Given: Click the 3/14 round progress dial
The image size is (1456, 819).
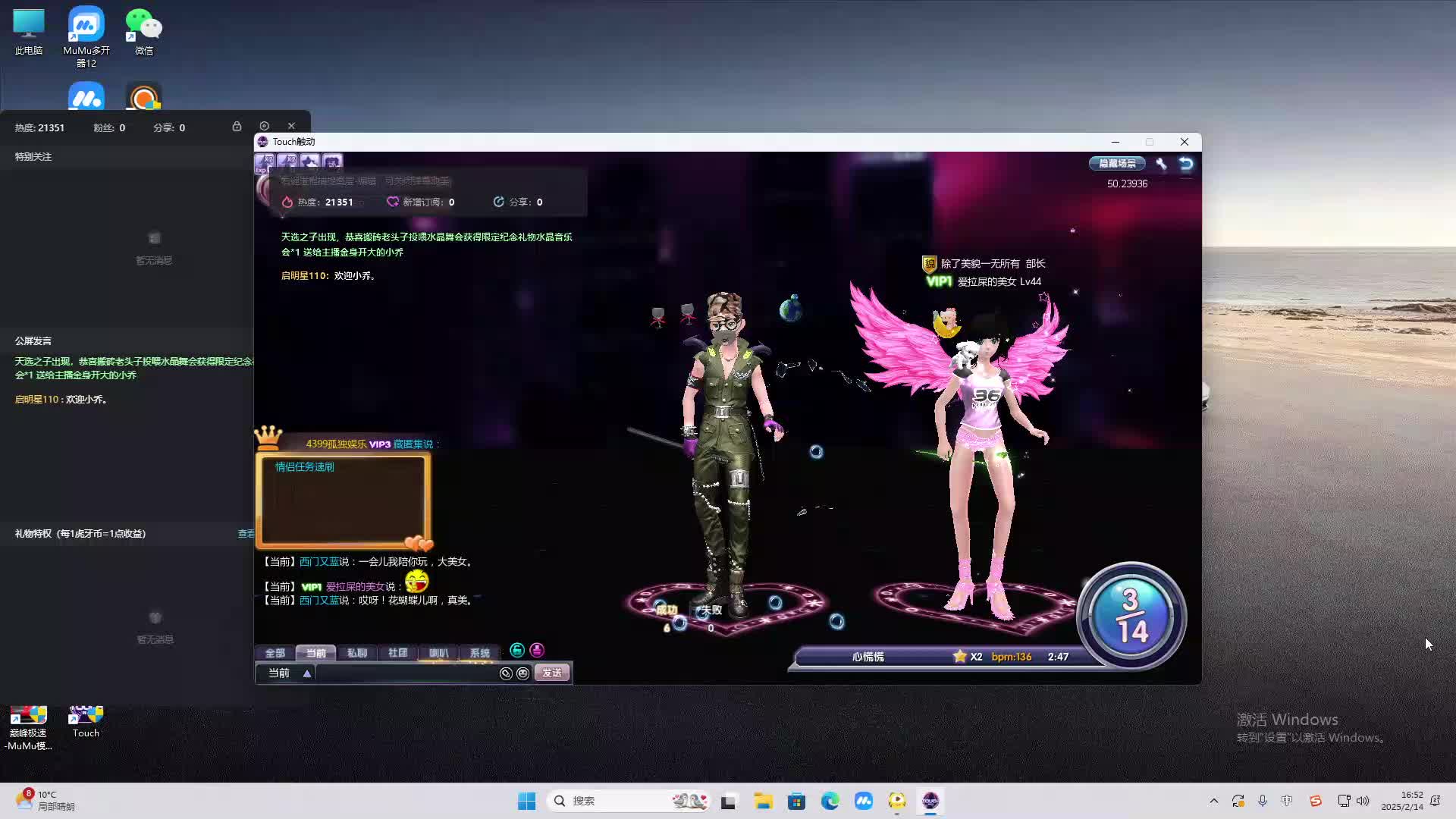Looking at the screenshot, I should point(1131,616).
